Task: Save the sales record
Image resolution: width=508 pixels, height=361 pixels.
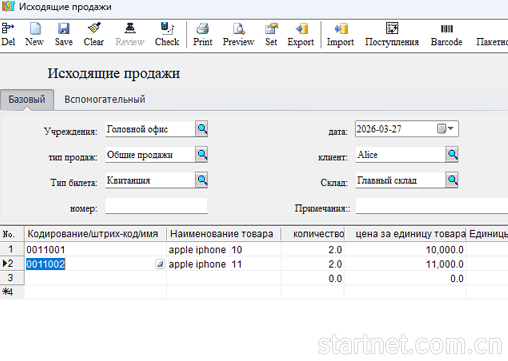Action: (x=64, y=34)
